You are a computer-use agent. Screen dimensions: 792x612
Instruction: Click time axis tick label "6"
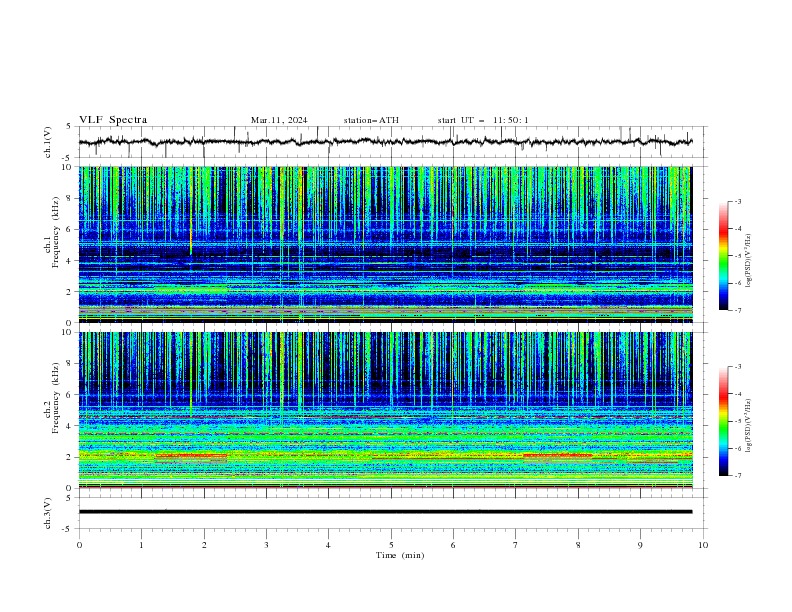click(453, 545)
